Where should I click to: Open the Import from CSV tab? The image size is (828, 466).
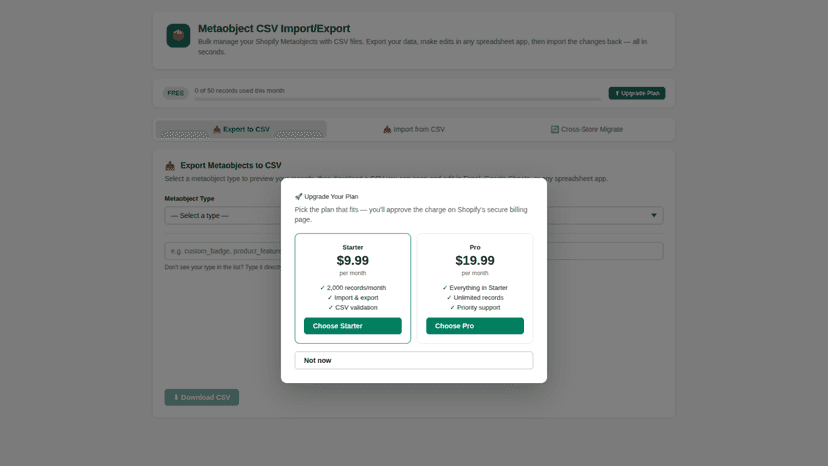pyautogui.click(x=414, y=129)
